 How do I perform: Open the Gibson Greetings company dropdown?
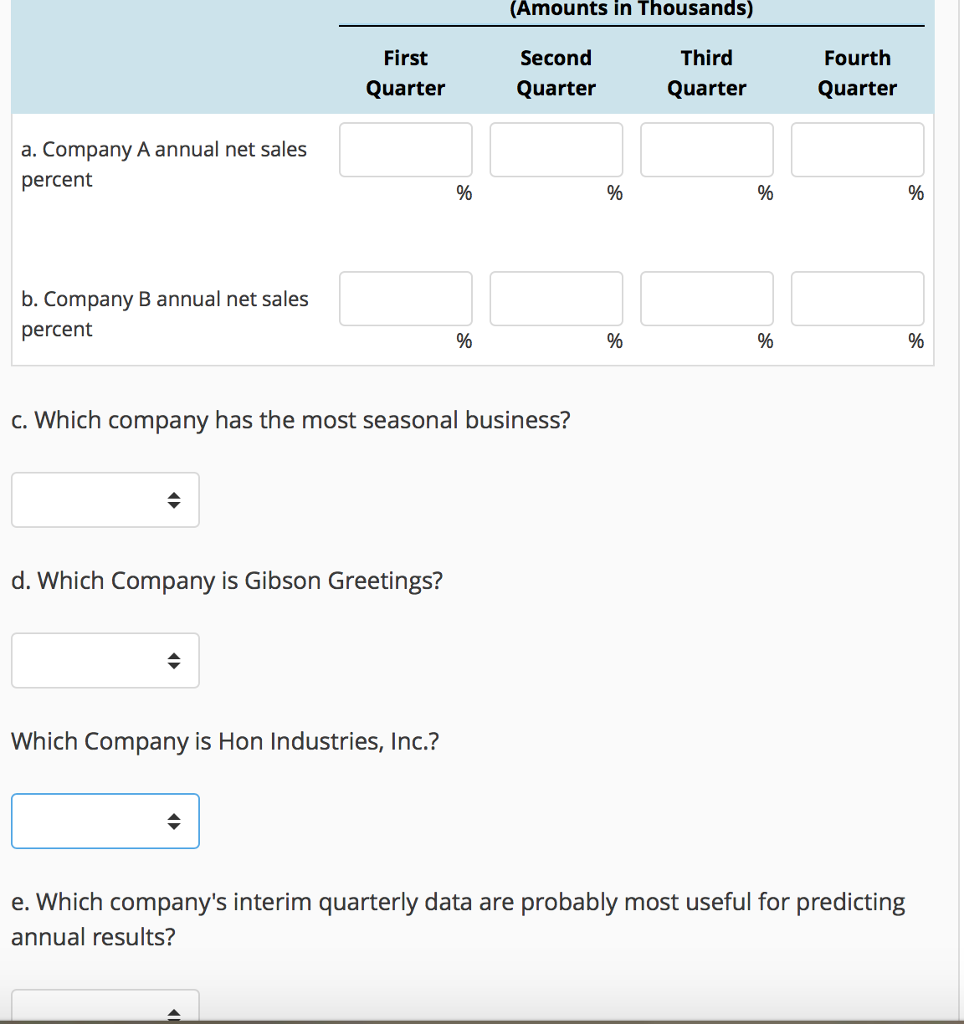point(105,660)
